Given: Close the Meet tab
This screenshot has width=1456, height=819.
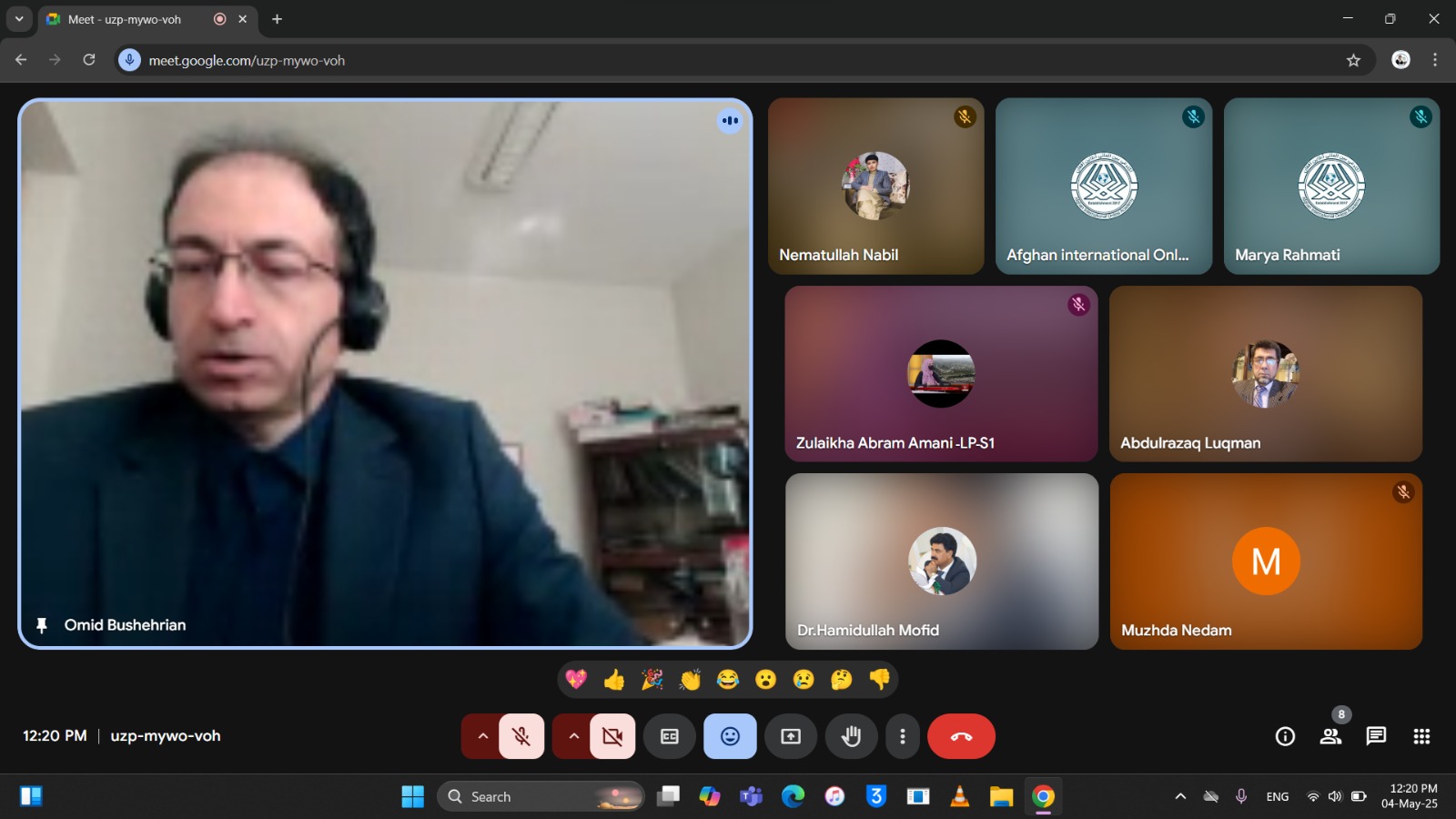Looking at the screenshot, I should [242, 19].
